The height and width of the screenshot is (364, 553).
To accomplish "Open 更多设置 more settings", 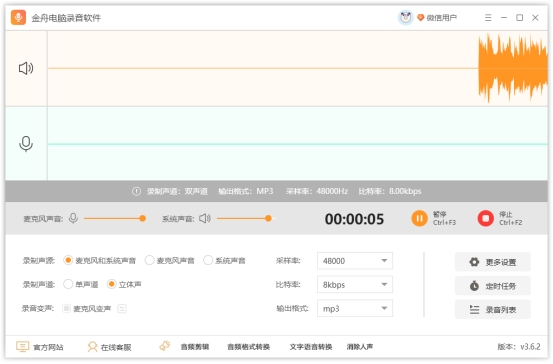I will click(493, 262).
